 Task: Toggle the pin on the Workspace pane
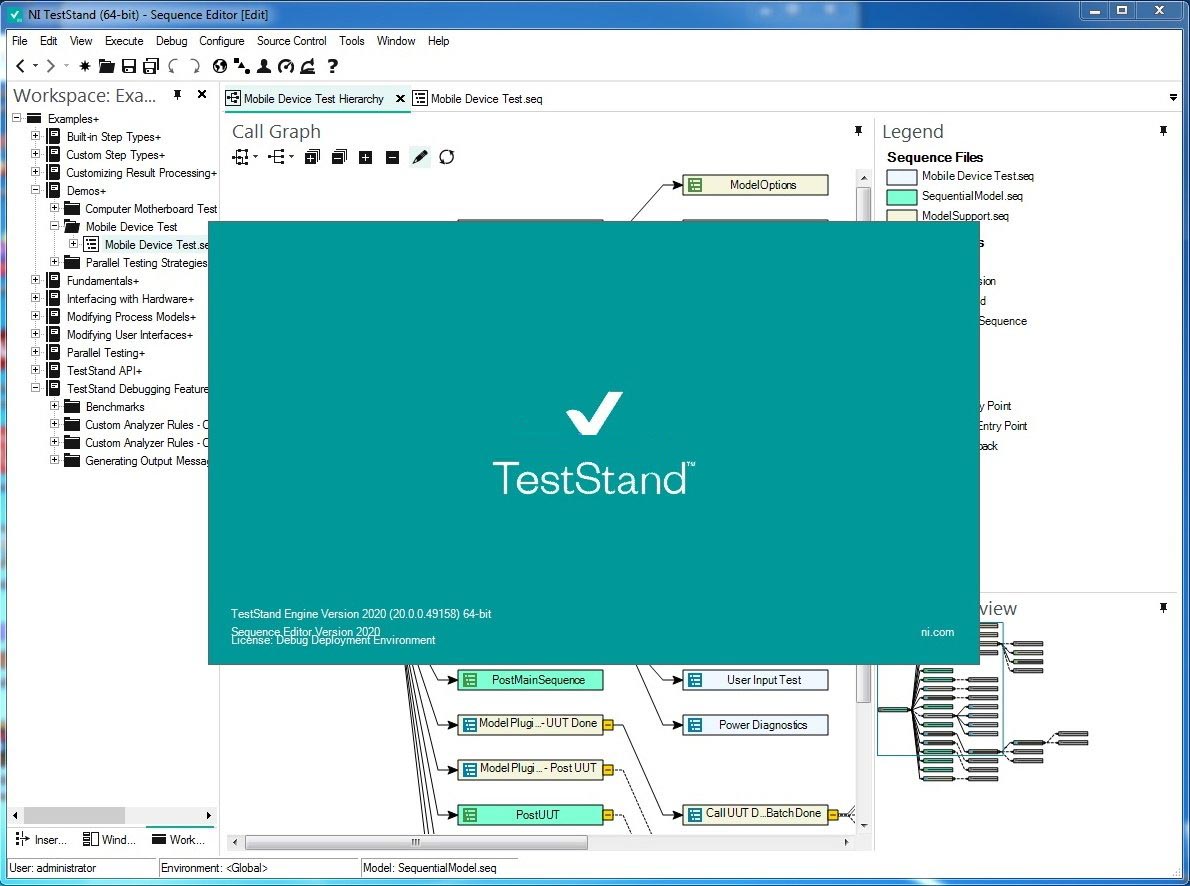177,95
